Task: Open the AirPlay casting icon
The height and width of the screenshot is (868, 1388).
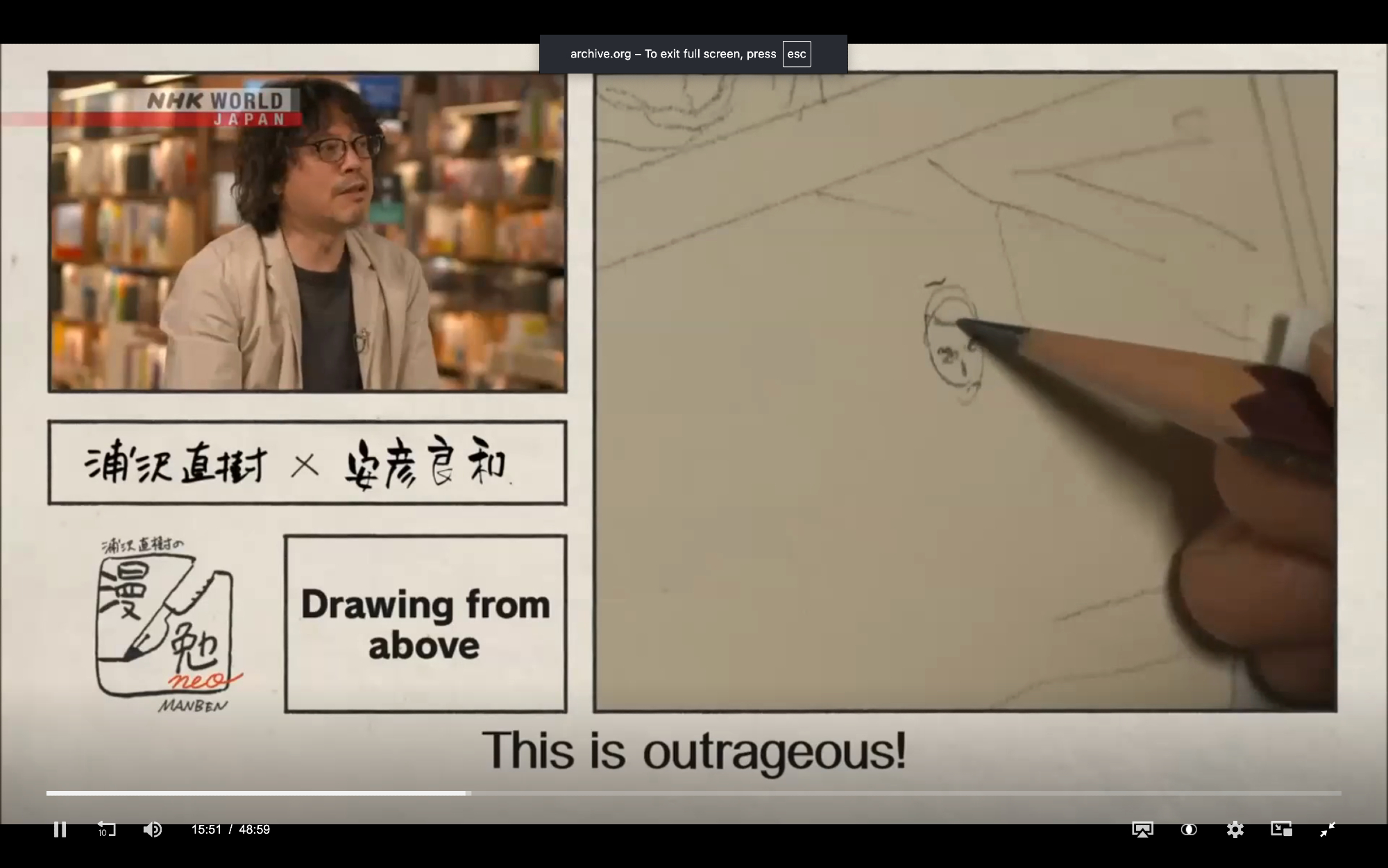Action: 1142,829
